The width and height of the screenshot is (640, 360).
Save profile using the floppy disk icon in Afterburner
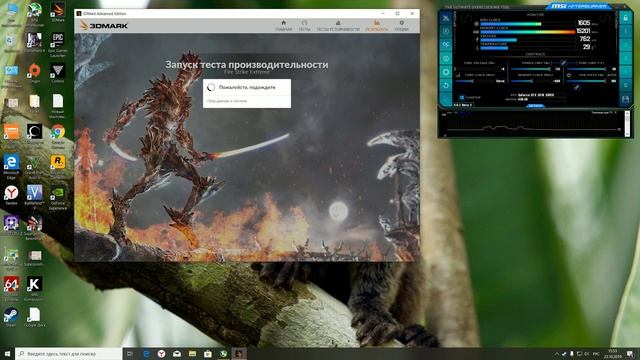pos(625,99)
